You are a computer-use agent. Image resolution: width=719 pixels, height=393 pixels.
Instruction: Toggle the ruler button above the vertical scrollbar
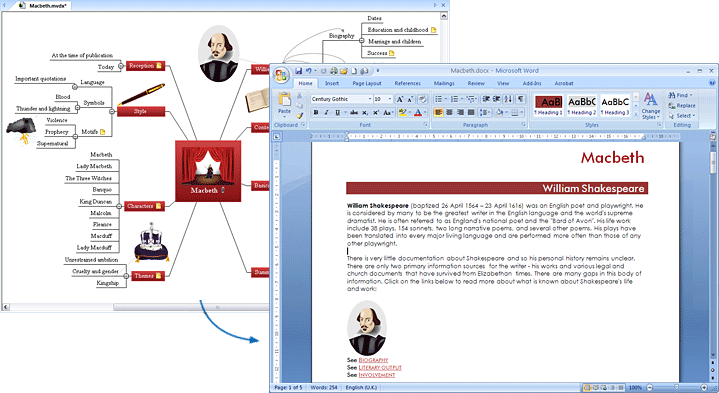pos(713,137)
